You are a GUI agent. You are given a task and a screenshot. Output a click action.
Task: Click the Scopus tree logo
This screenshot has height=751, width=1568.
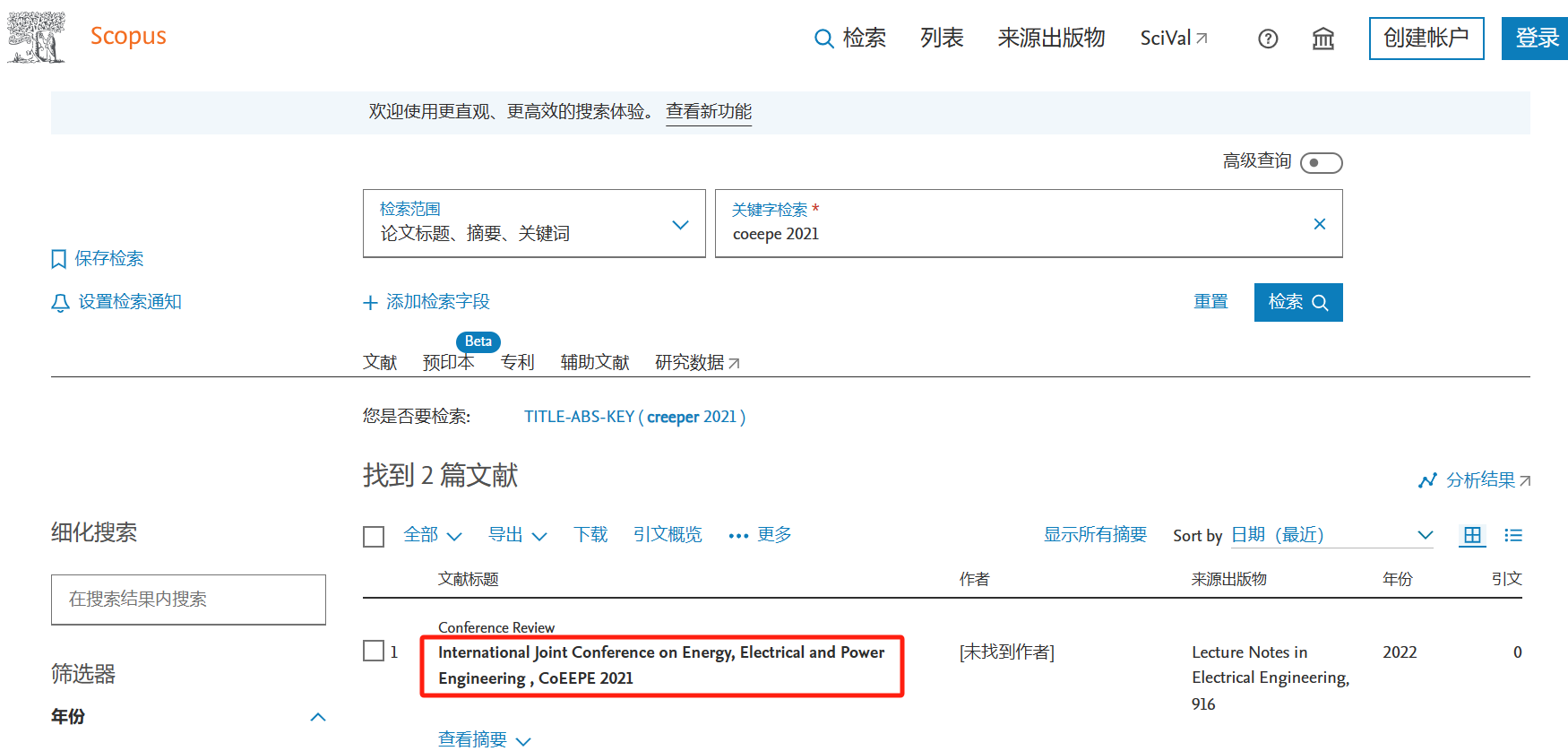coord(37,38)
